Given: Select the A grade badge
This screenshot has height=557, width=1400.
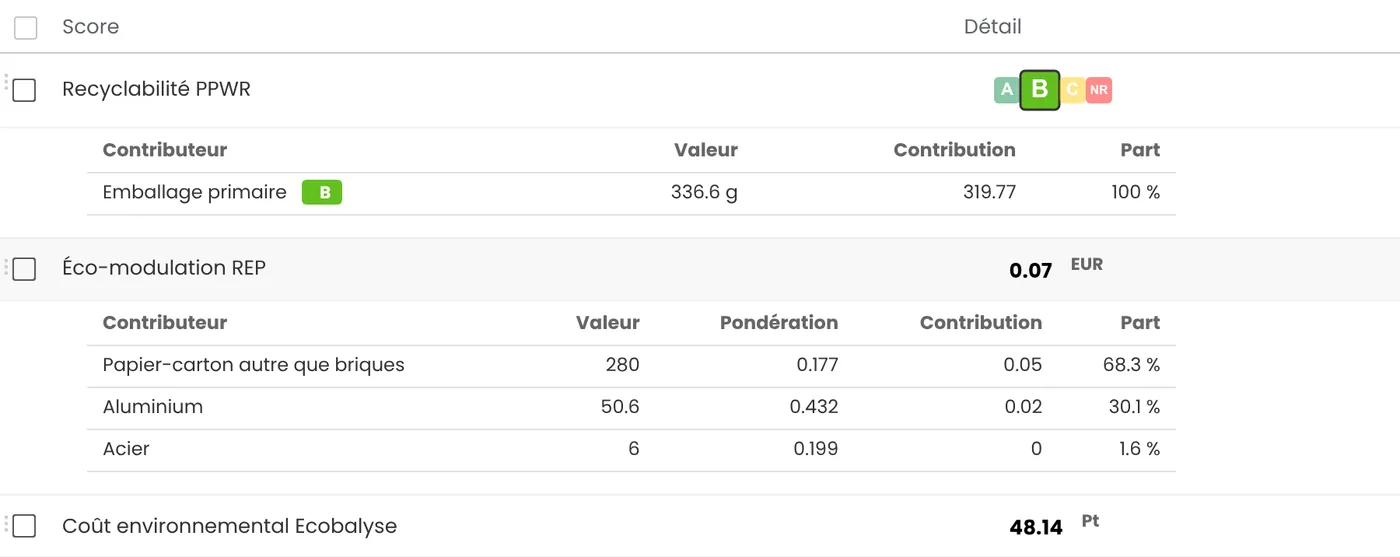Looking at the screenshot, I should click(1006, 90).
